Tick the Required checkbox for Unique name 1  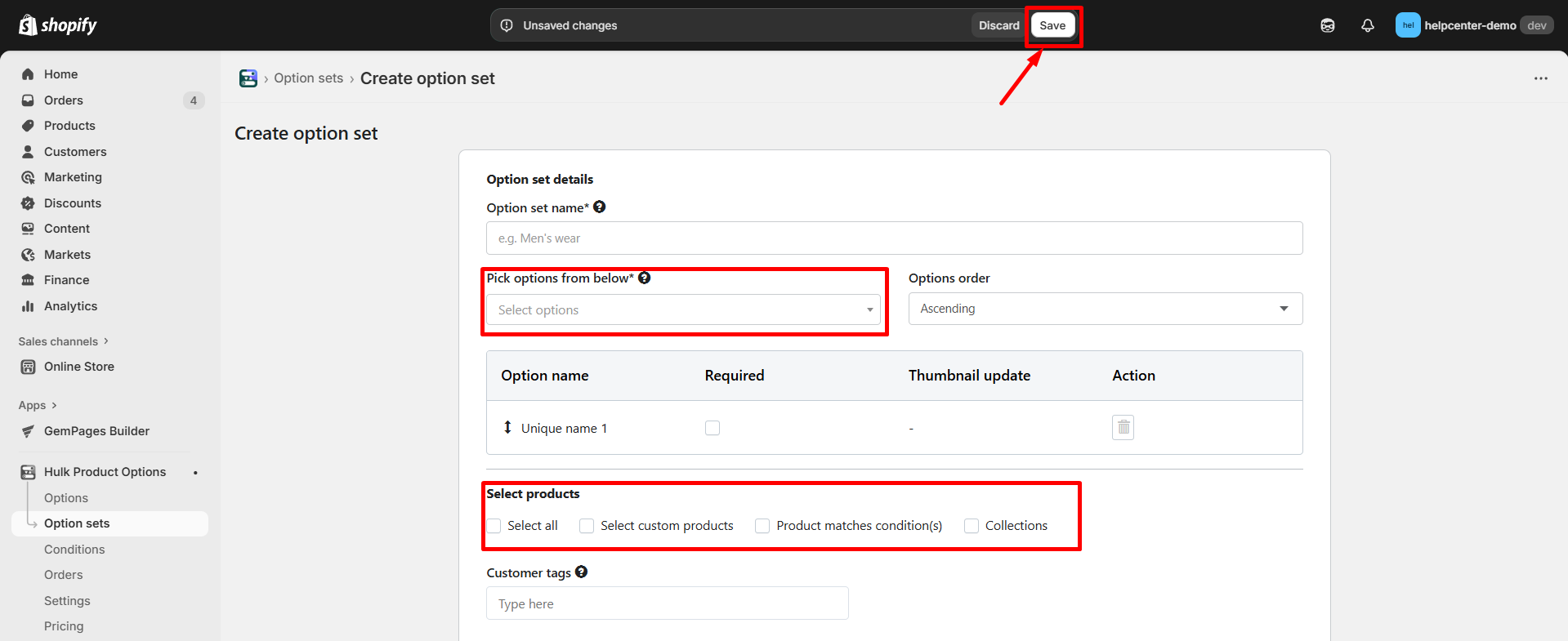click(x=713, y=428)
